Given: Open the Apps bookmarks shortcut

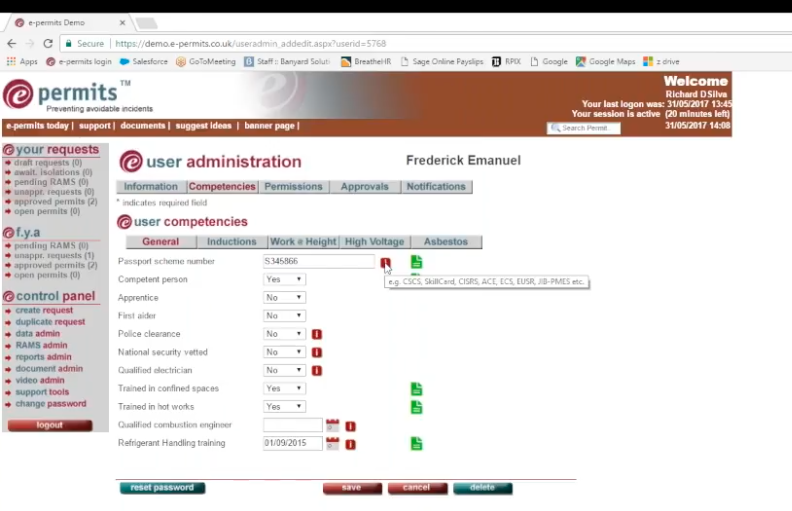Looking at the screenshot, I should tap(22, 62).
